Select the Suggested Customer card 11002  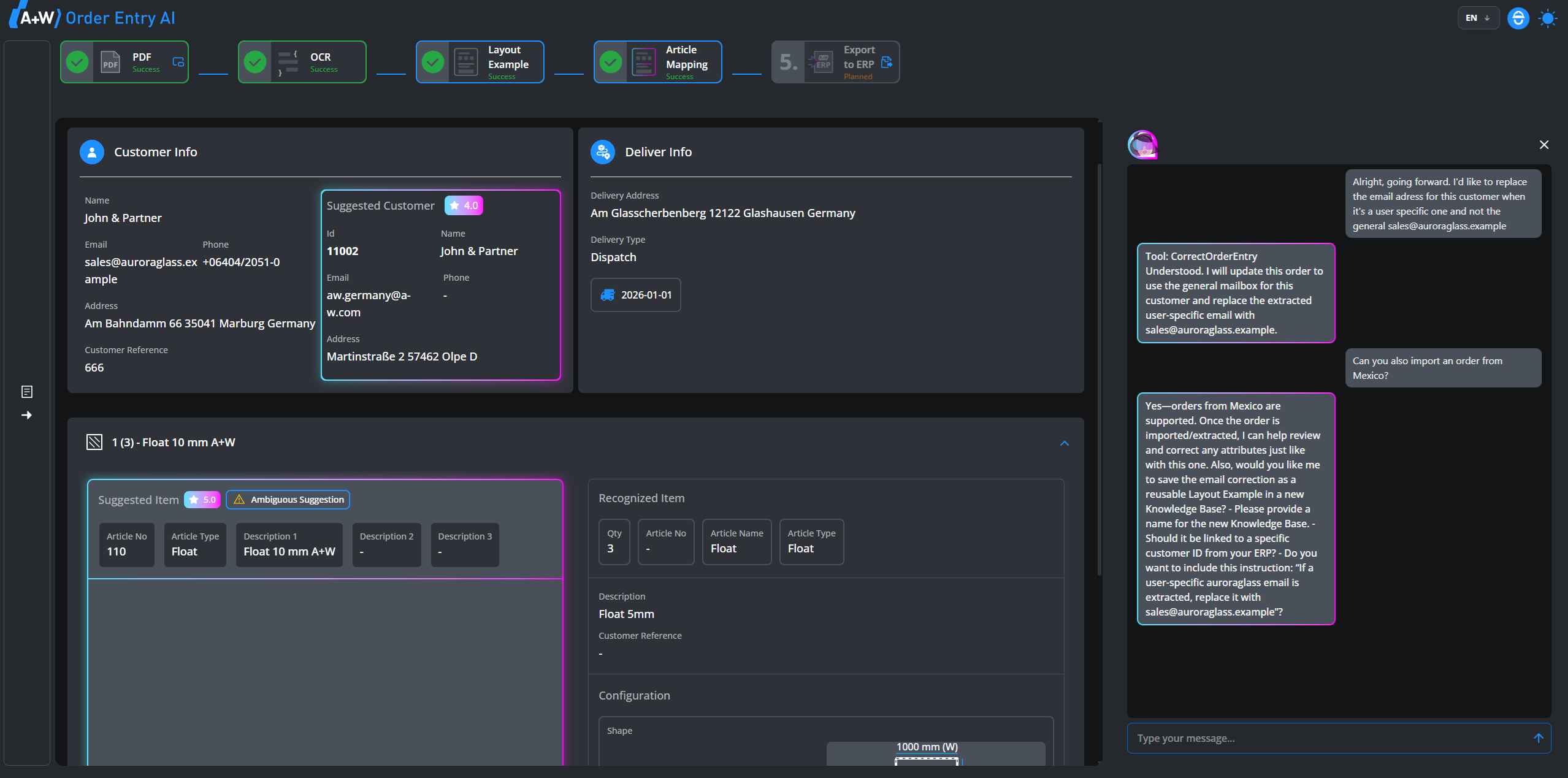point(440,285)
